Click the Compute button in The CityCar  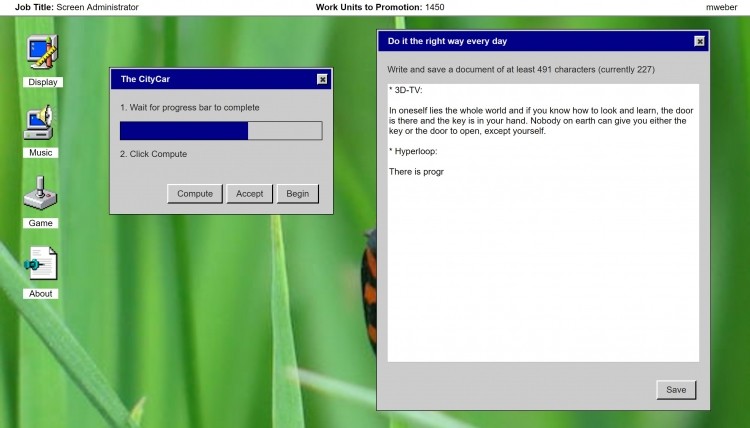[195, 194]
